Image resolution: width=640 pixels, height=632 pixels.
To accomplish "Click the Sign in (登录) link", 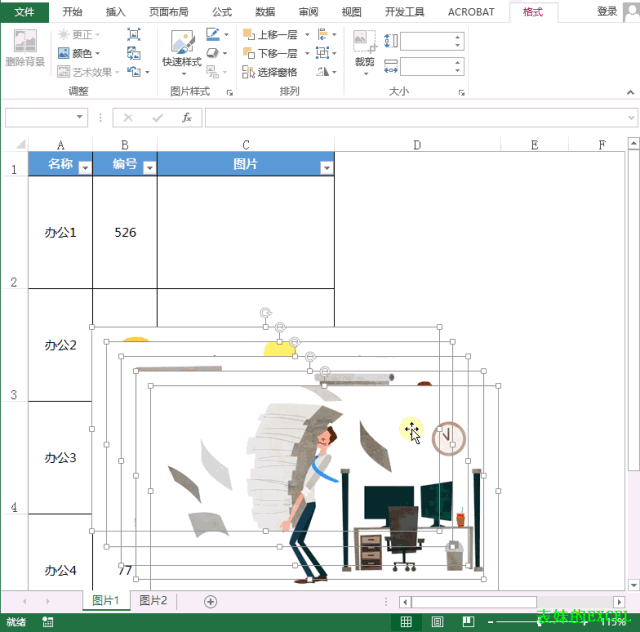I will tap(607, 11).
